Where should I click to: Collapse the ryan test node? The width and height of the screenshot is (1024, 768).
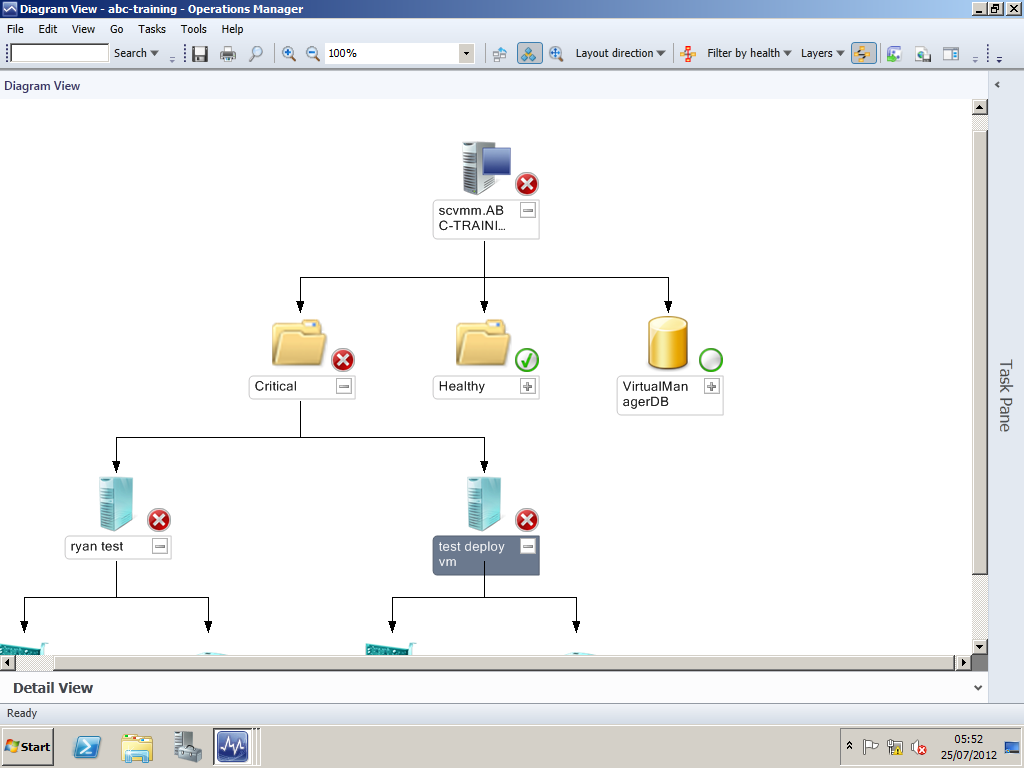(159, 546)
